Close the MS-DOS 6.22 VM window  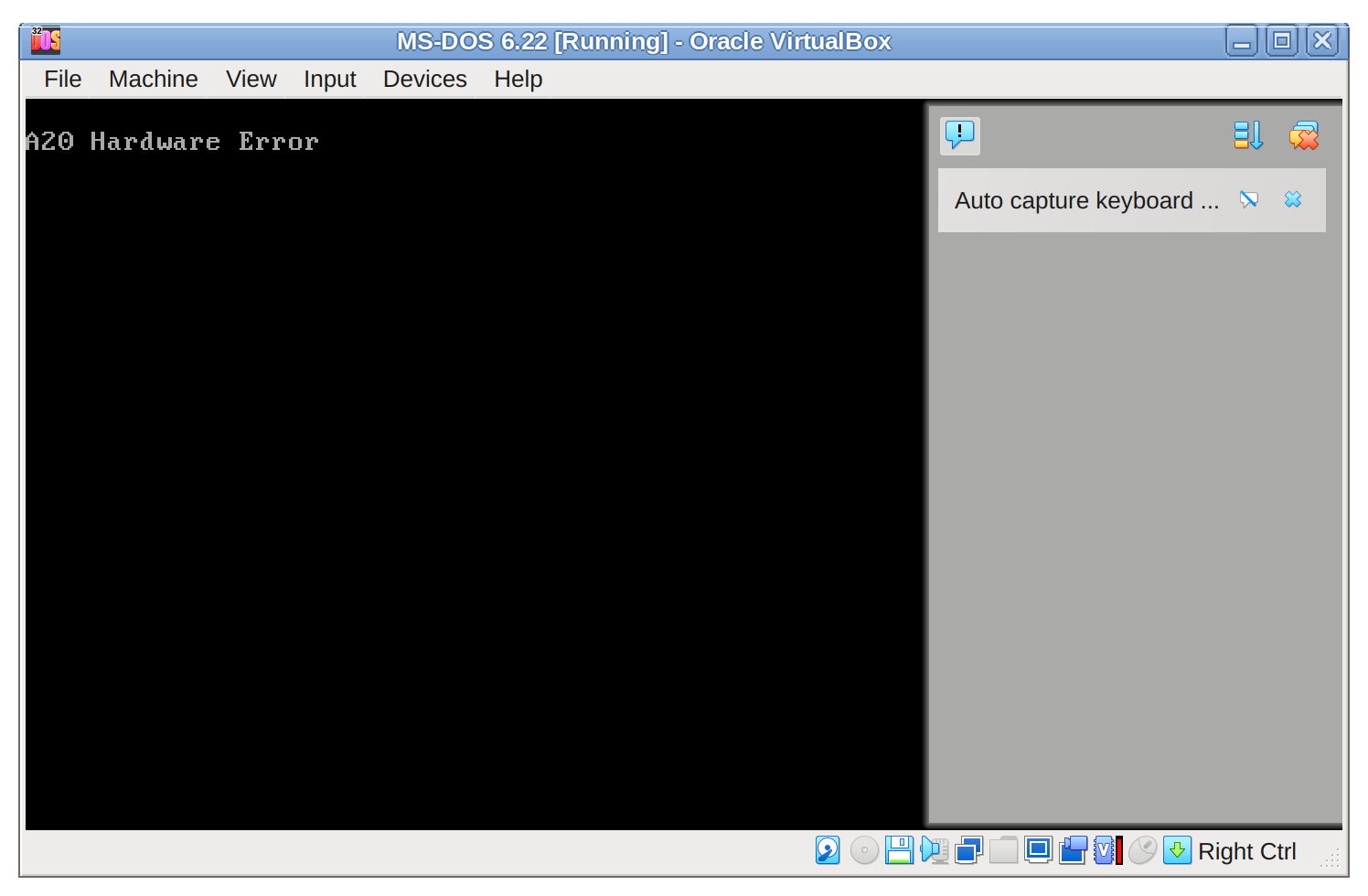tap(1322, 41)
